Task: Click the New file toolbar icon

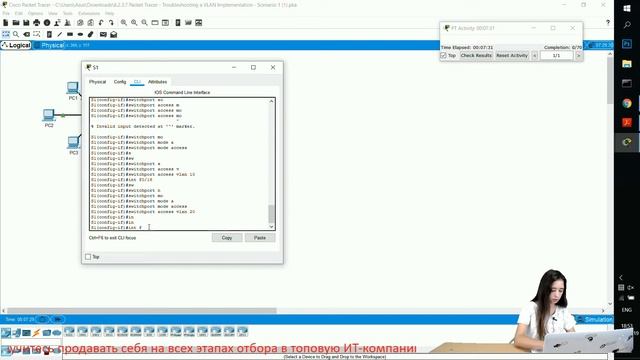Action: coord(6,23)
